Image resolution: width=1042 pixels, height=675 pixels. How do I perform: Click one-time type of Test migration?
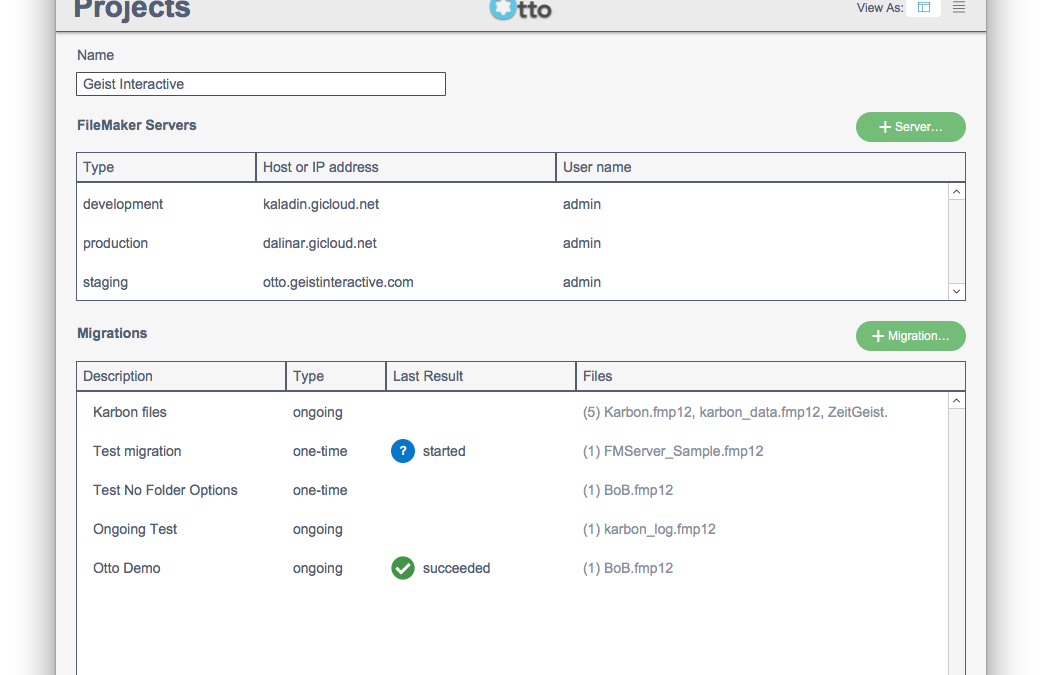tap(320, 451)
